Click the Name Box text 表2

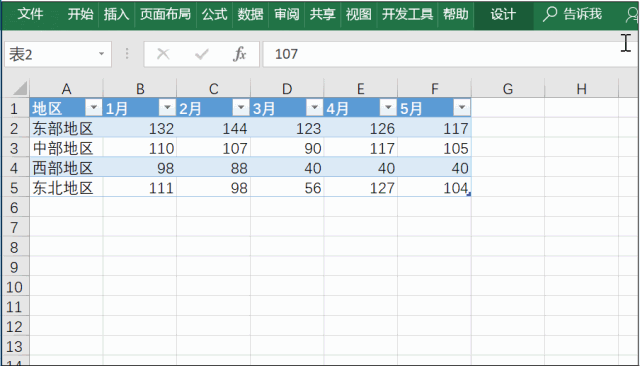(x=21, y=54)
